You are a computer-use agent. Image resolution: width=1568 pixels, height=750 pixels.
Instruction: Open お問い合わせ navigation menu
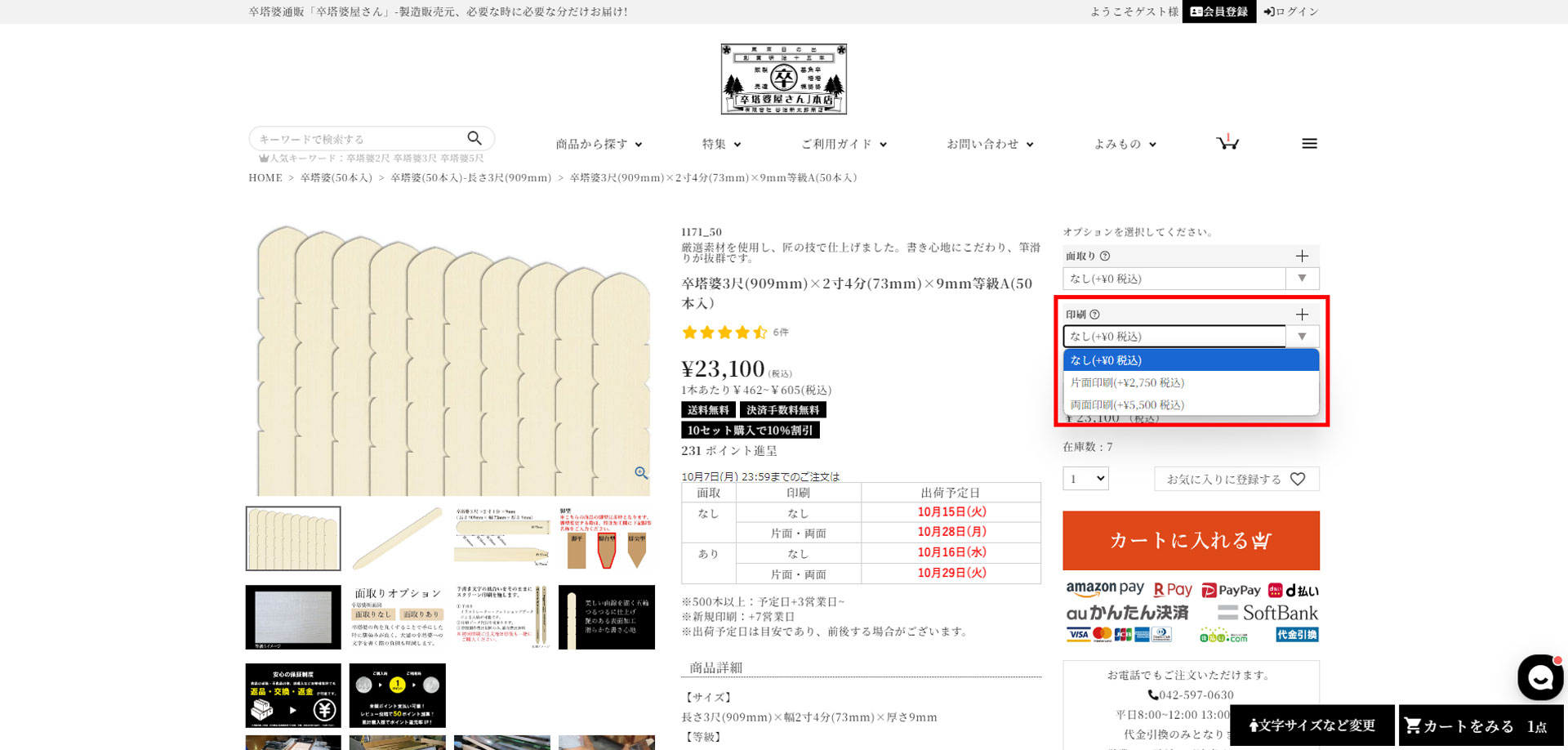point(990,144)
